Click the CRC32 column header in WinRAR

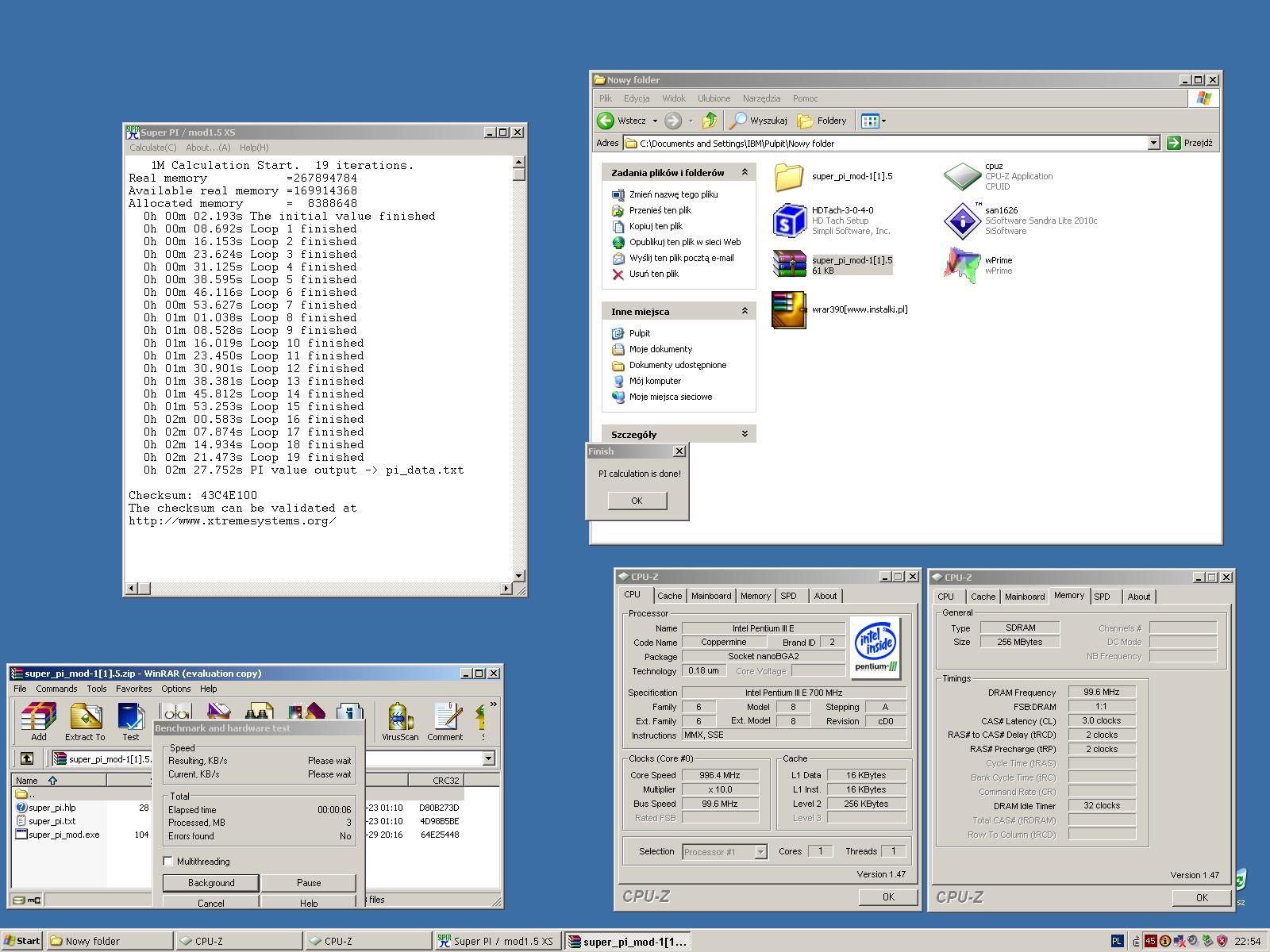pos(437,780)
